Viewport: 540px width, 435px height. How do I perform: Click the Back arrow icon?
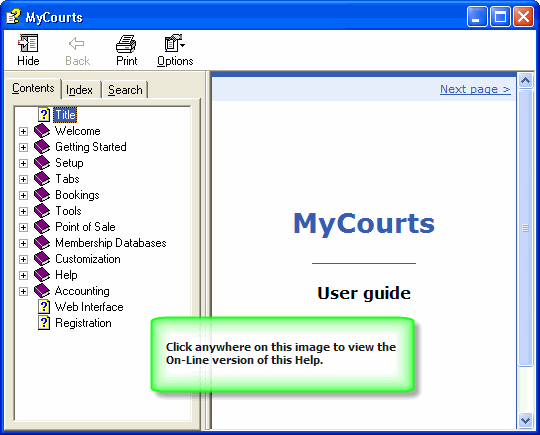click(x=76, y=44)
